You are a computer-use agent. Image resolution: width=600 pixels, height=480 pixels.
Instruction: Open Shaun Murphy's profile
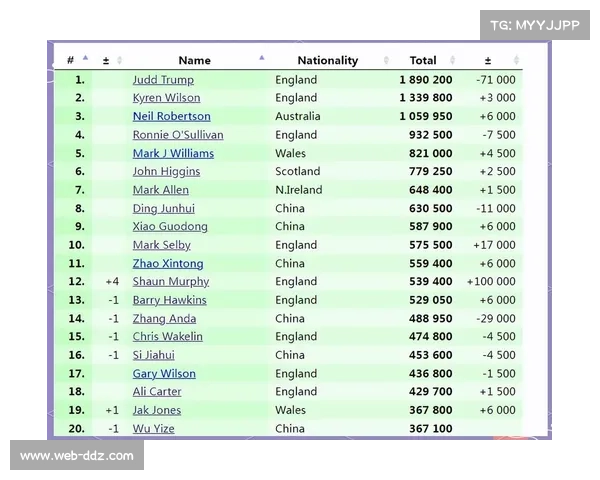click(170, 282)
